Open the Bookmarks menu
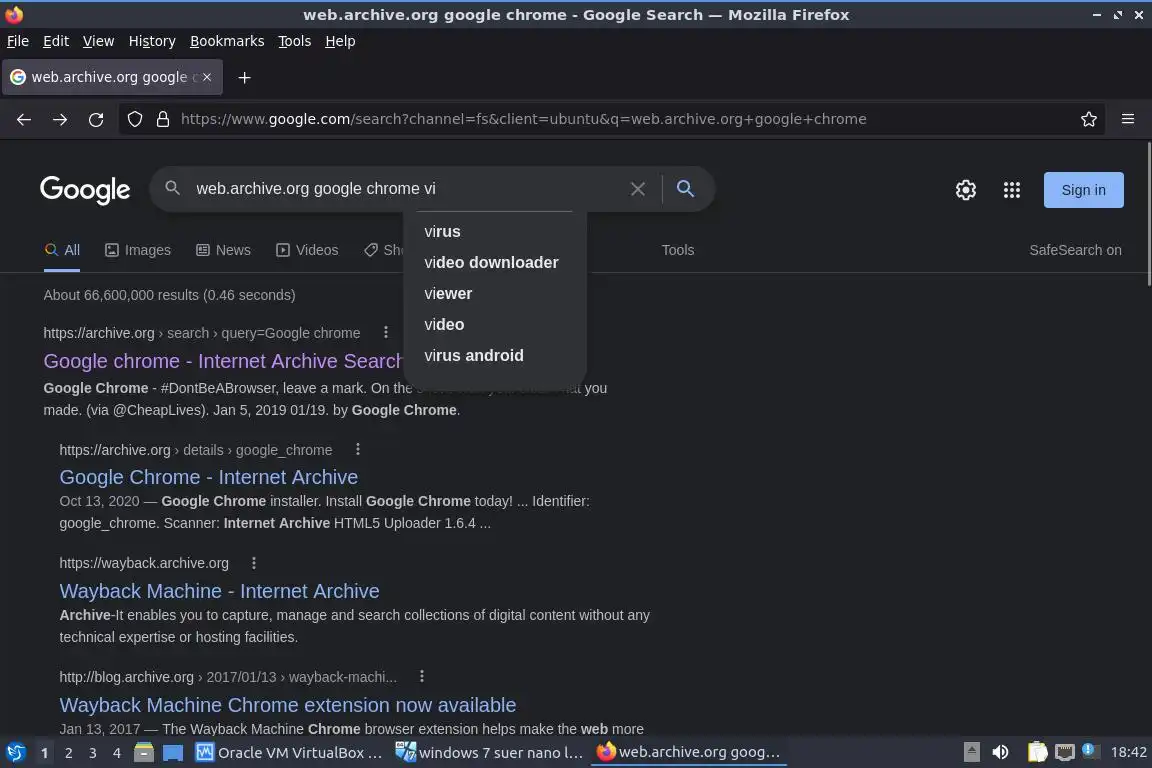The height and width of the screenshot is (768, 1152). 227,41
